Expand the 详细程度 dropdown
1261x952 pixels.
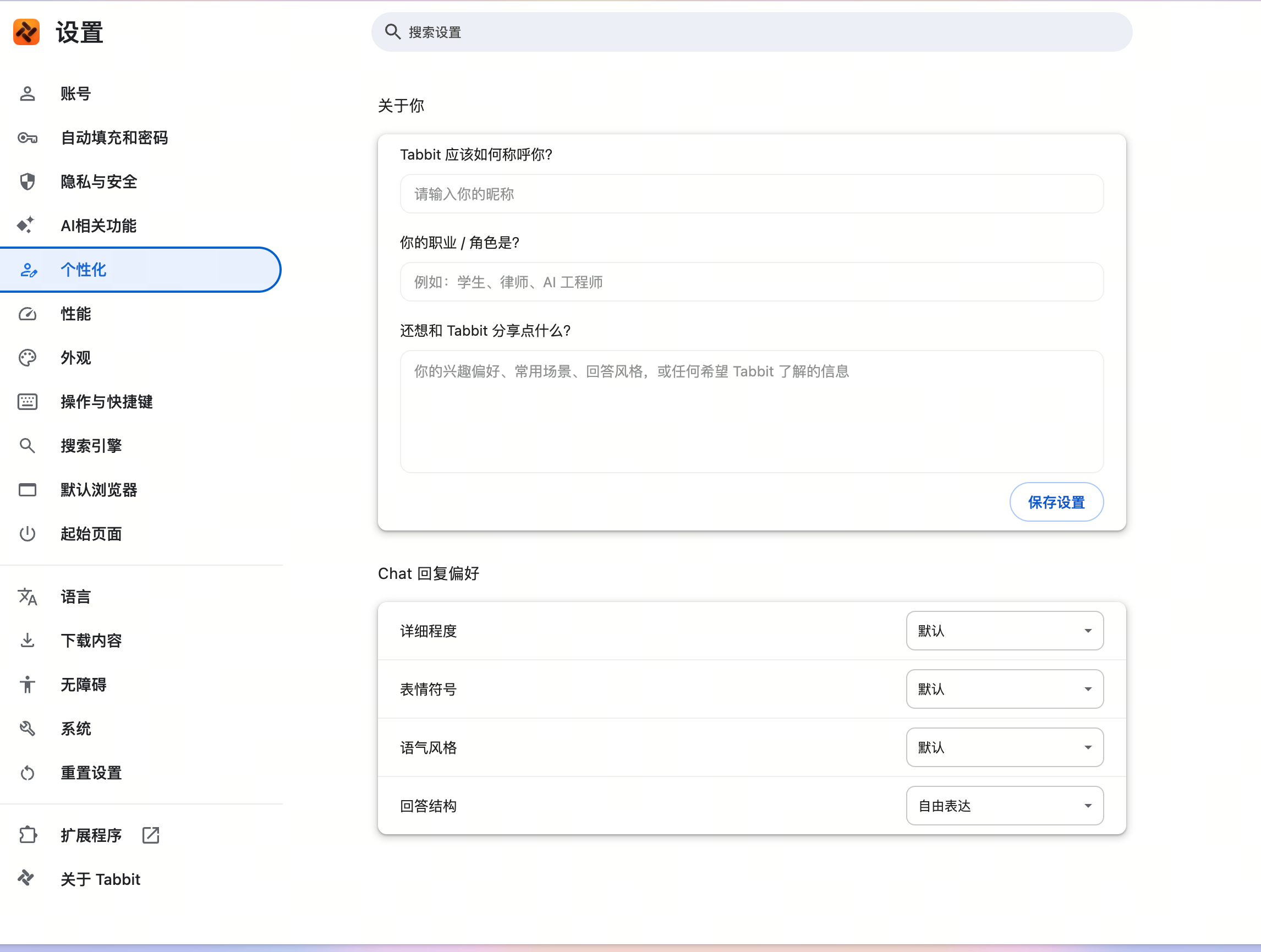coord(1005,631)
